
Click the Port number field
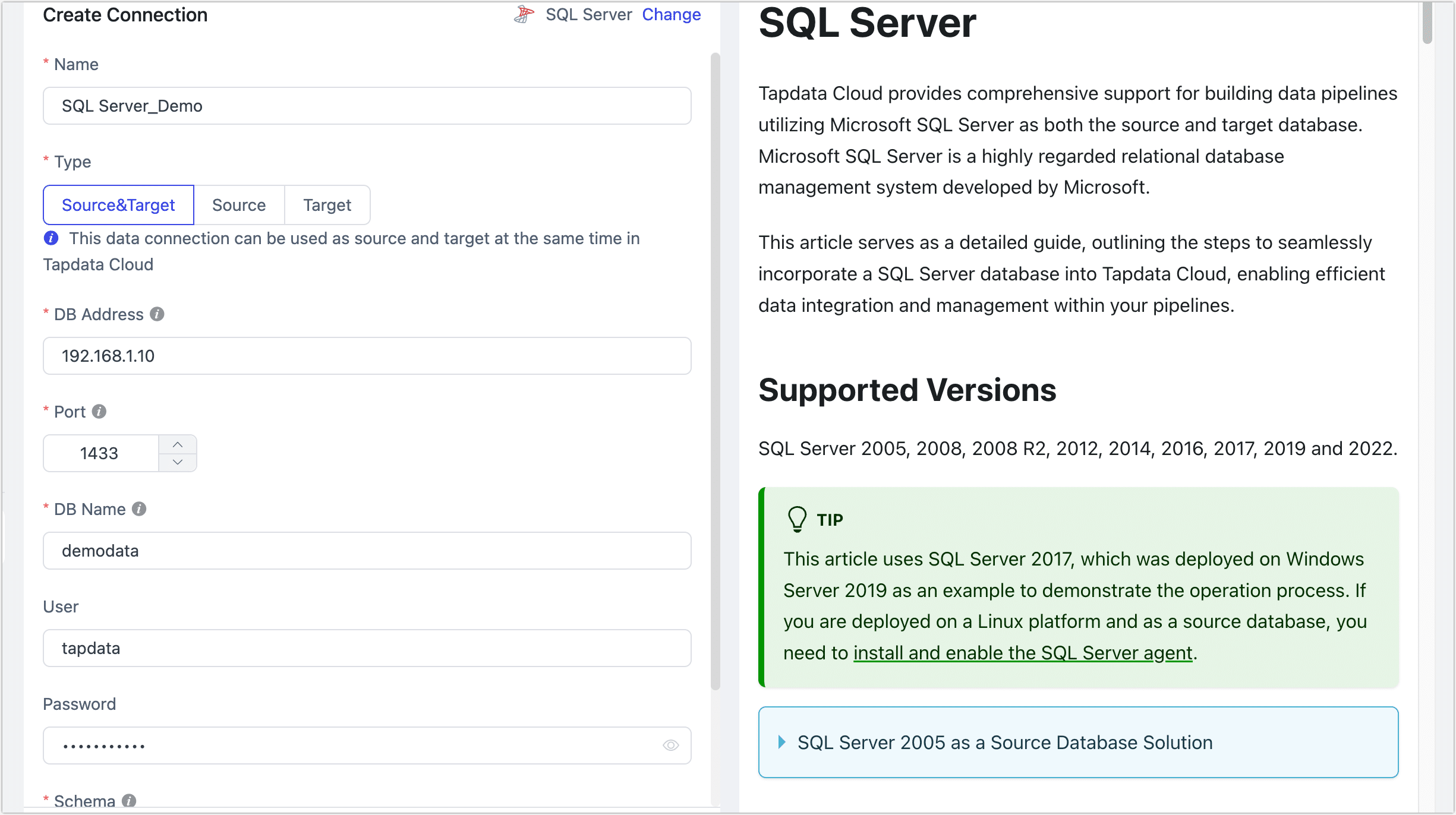pyautogui.click(x=101, y=453)
